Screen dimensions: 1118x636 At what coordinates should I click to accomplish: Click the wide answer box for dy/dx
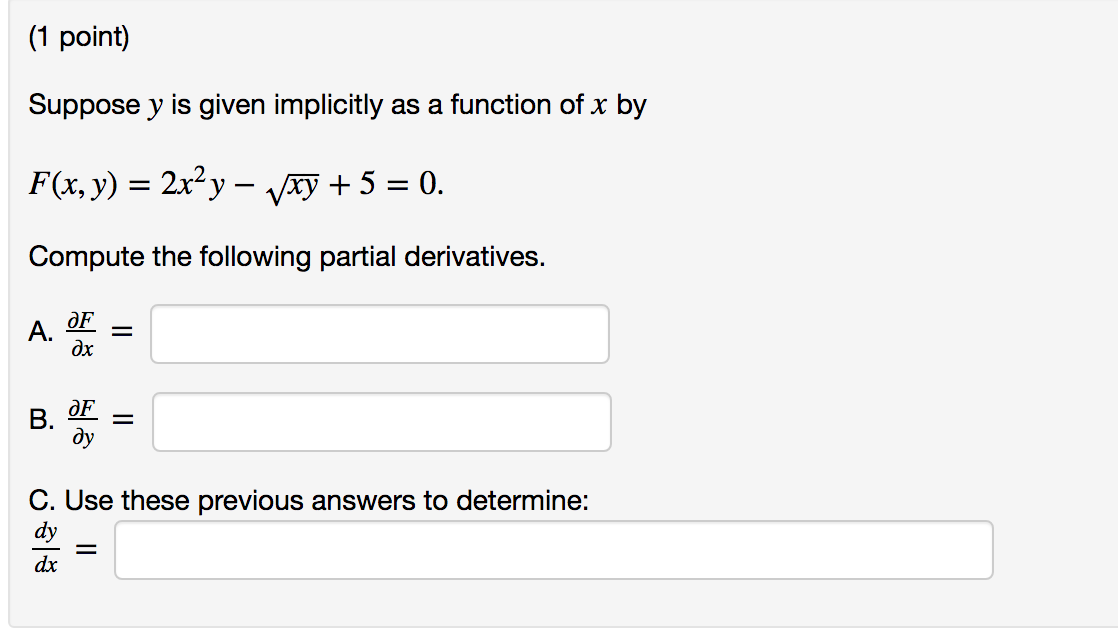click(x=553, y=549)
